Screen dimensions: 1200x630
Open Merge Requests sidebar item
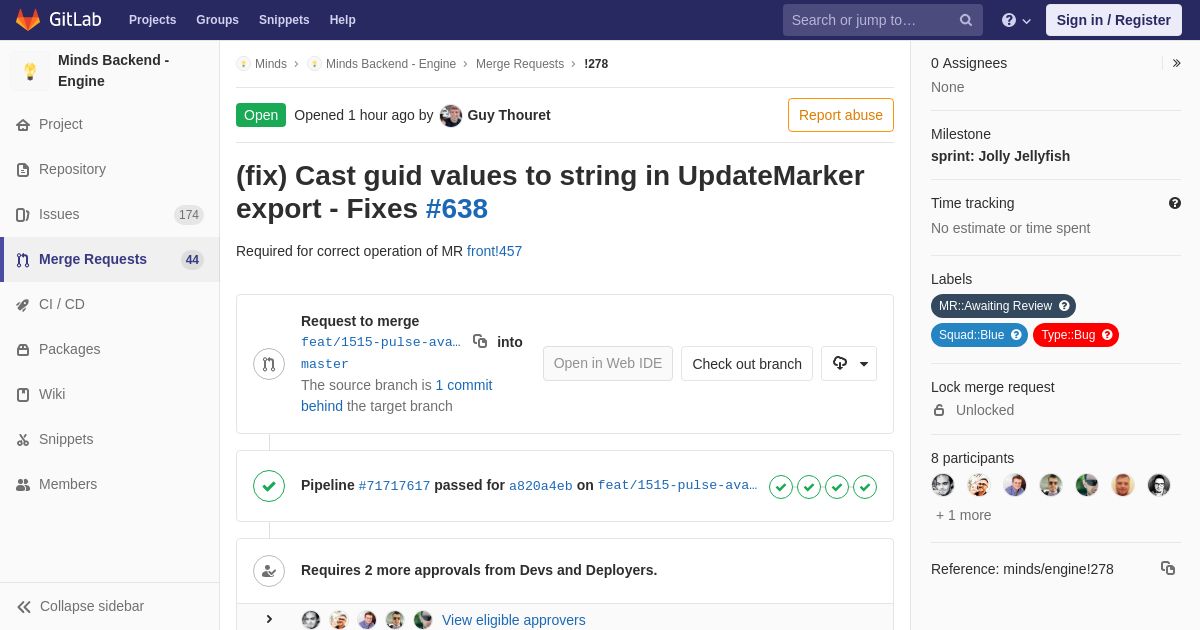[110, 259]
